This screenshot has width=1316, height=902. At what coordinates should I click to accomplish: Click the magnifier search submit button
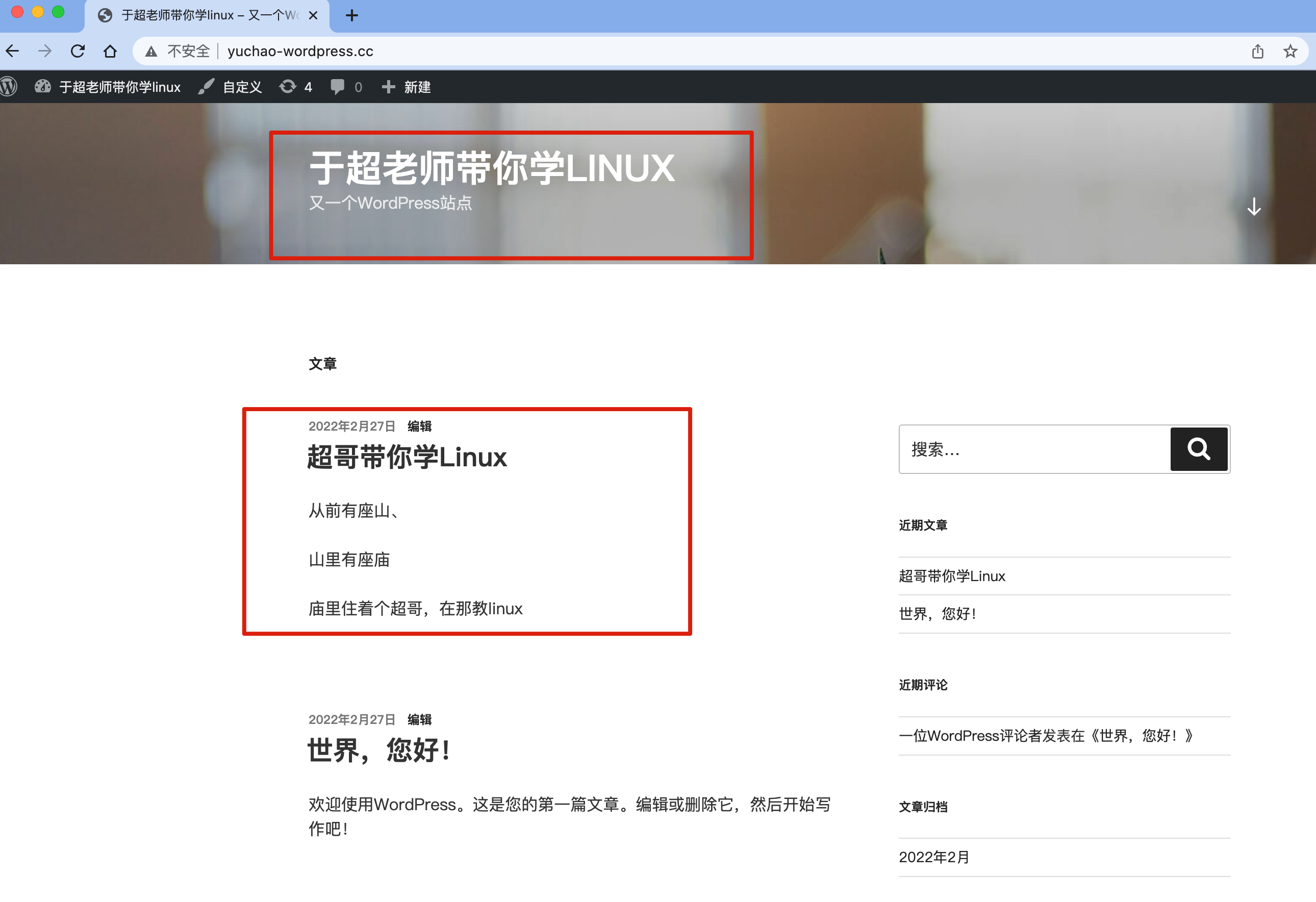coord(1198,449)
